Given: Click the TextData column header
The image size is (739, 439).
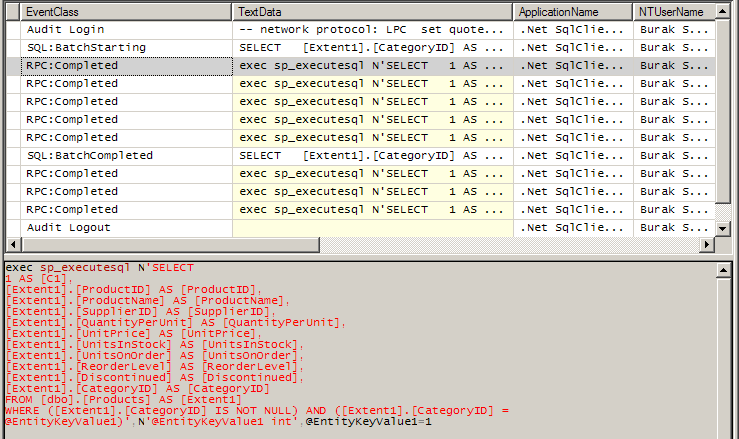Looking at the screenshot, I should pyautogui.click(x=372, y=12).
